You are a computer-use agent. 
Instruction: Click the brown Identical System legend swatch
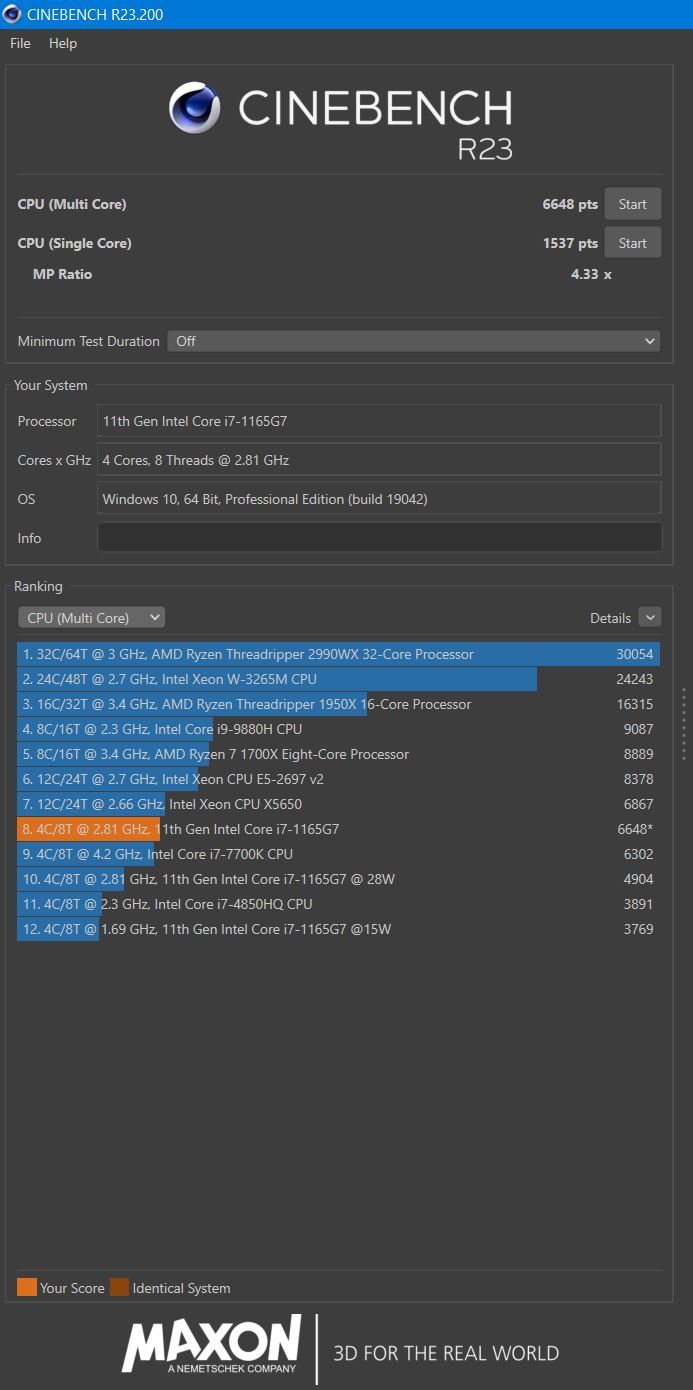click(119, 1288)
